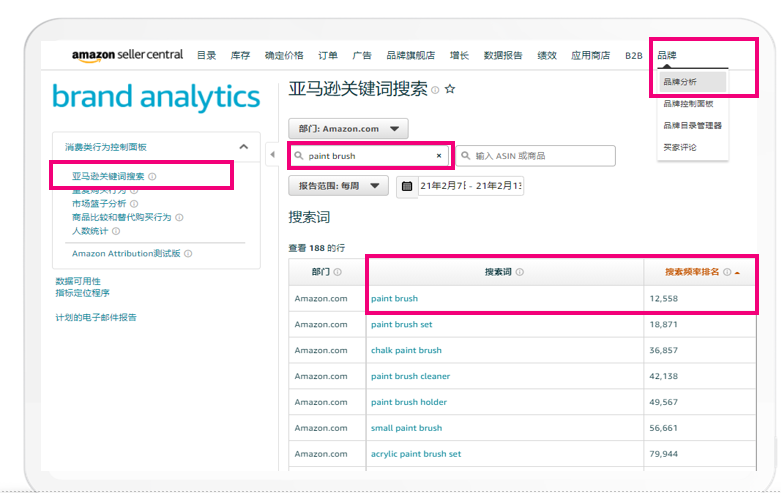Viewport: 781px width, 493px height.
Task: Choose 买家评论 in the dropdown menu
Action: point(680,147)
